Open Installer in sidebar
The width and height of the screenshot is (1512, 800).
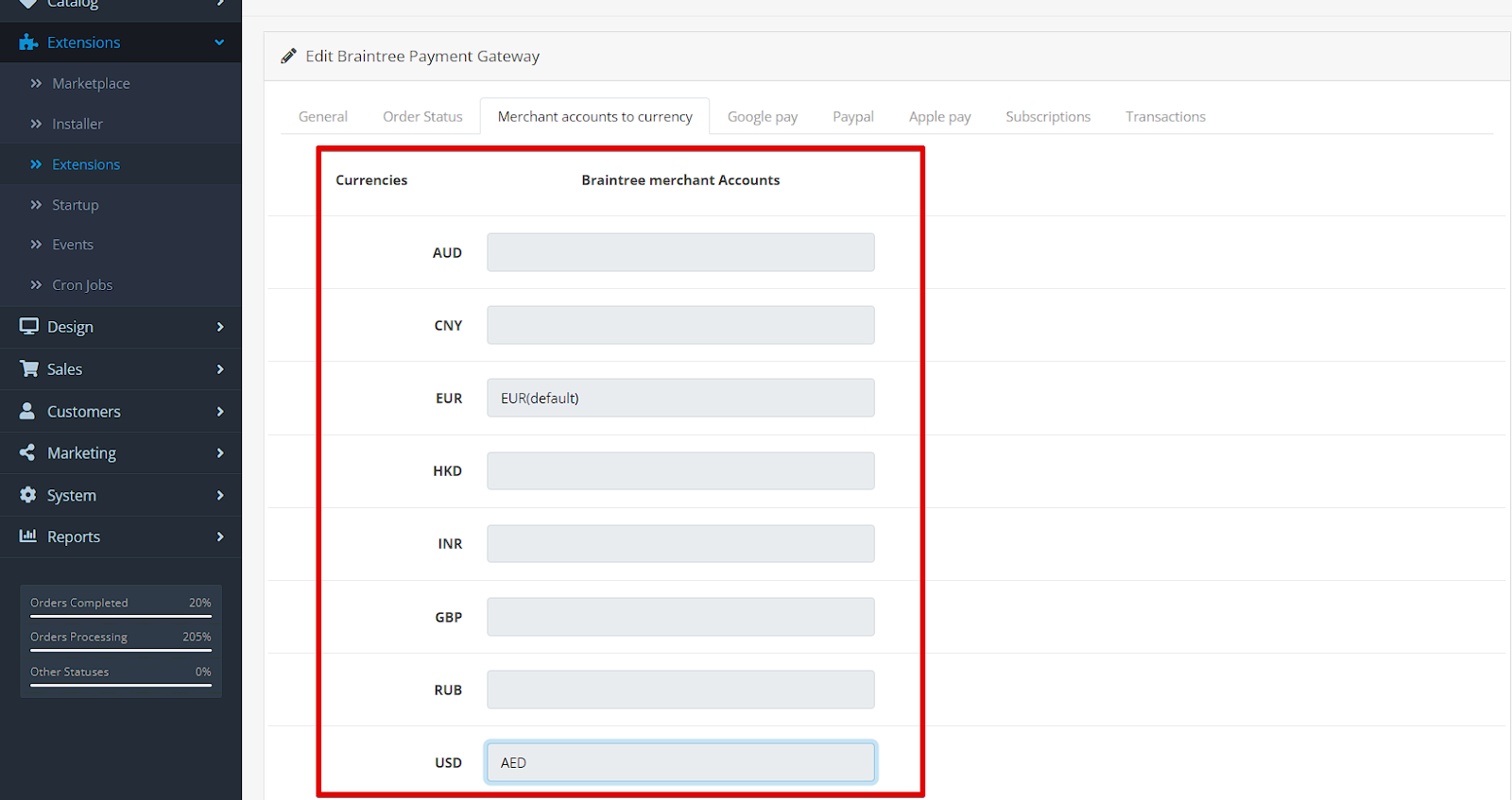tap(77, 124)
